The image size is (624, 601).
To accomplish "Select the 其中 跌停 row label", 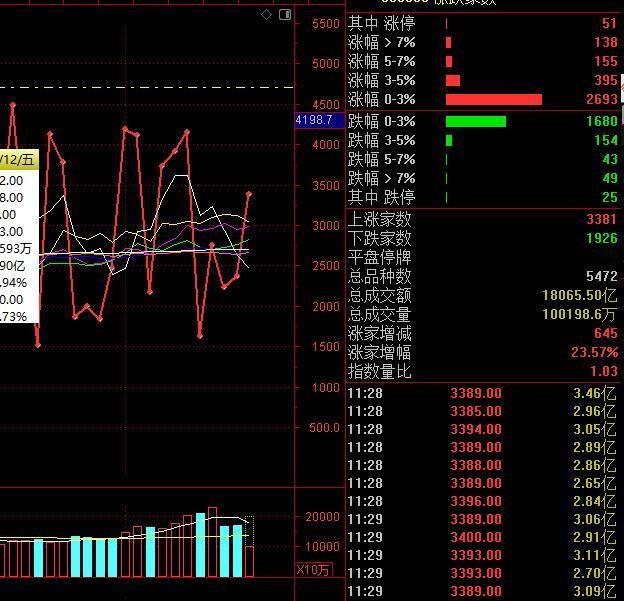I will [x=381, y=197].
